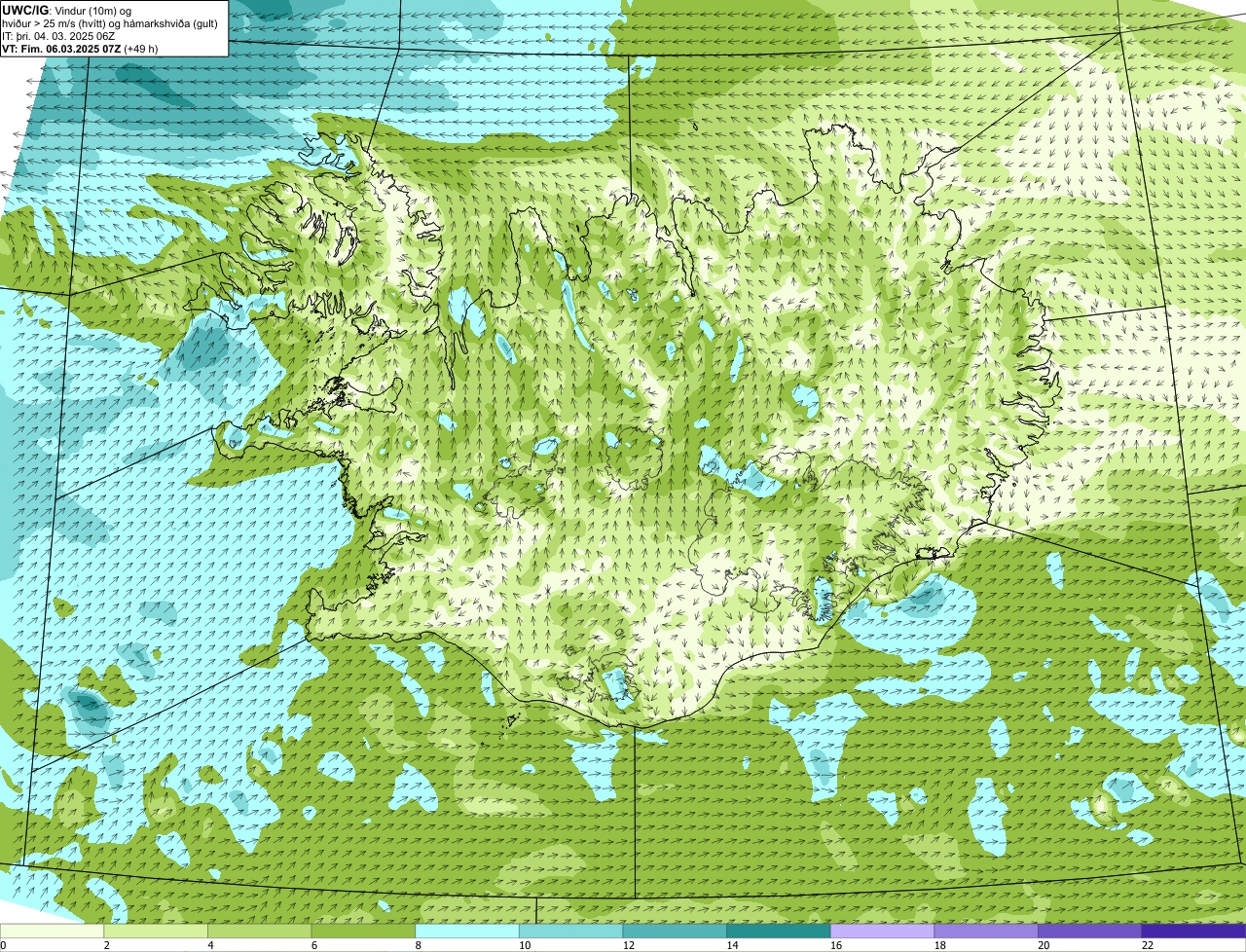
Task: Click the 20–22 m/s purple legend swatch
Action: [x=1090, y=931]
